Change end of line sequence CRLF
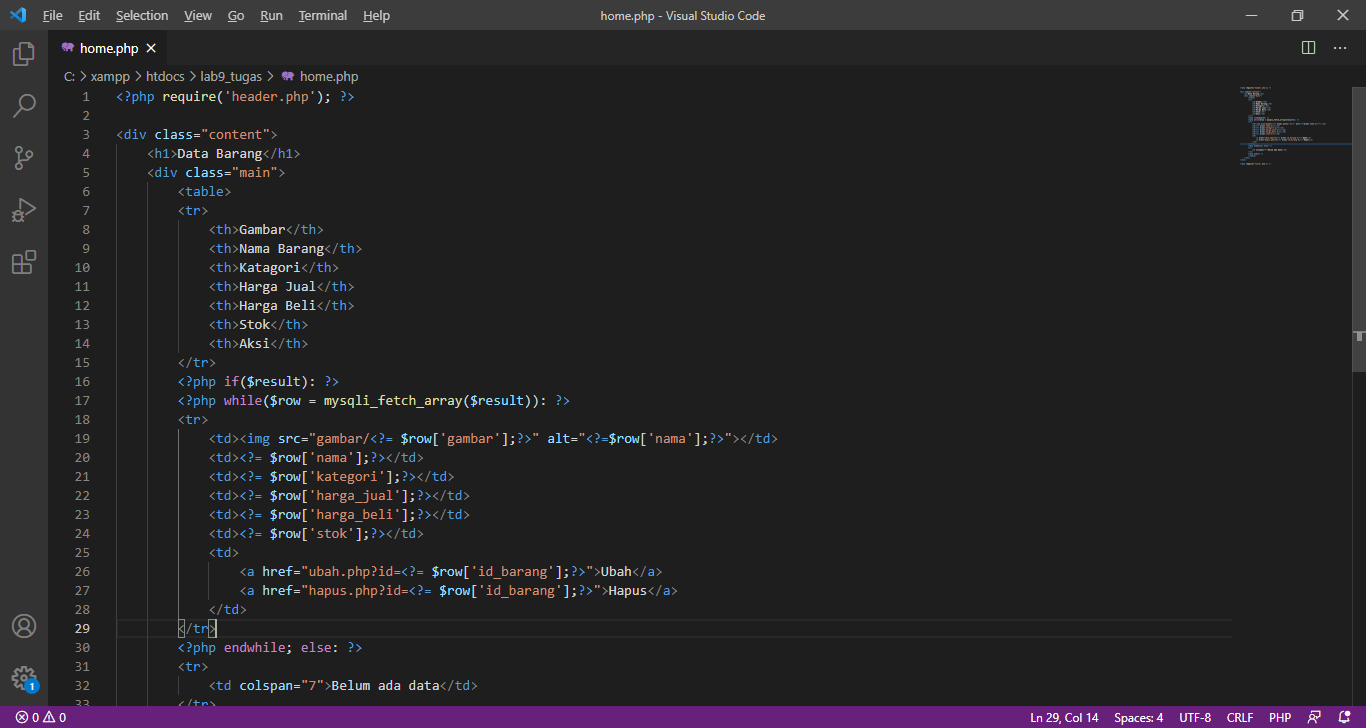1366x728 pixels. tap(1240, 718)
